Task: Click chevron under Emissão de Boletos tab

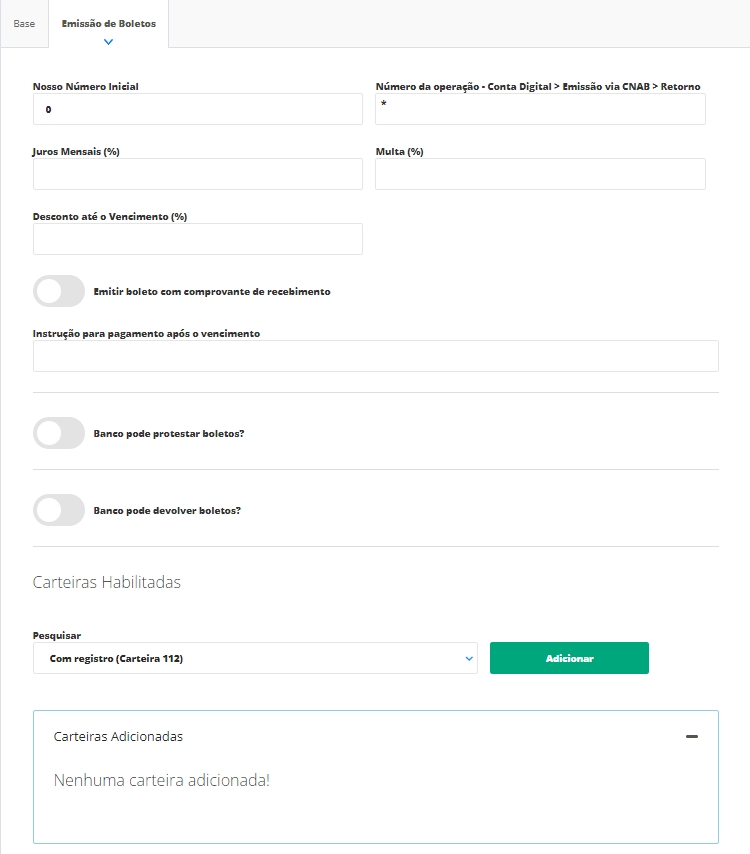Action: [x=109, y=42]
